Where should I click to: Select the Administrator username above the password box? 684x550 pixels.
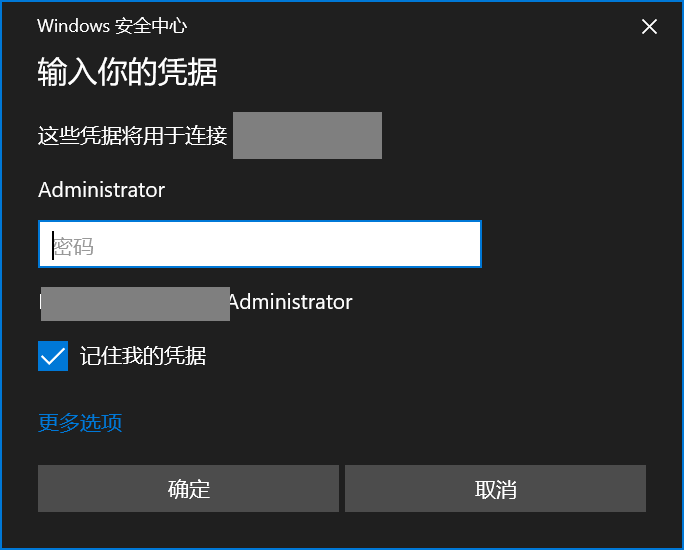pyautogui.click(x=101, y=190)
